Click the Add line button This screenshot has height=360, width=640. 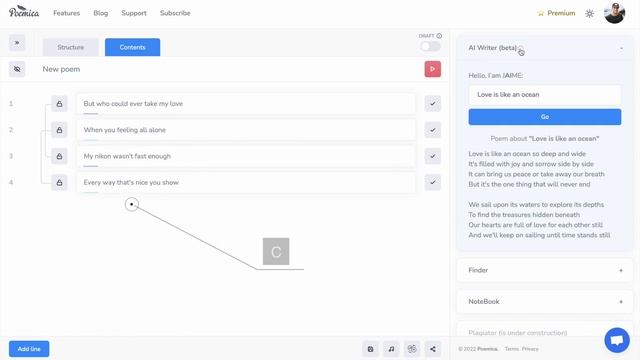pos(29,349)
